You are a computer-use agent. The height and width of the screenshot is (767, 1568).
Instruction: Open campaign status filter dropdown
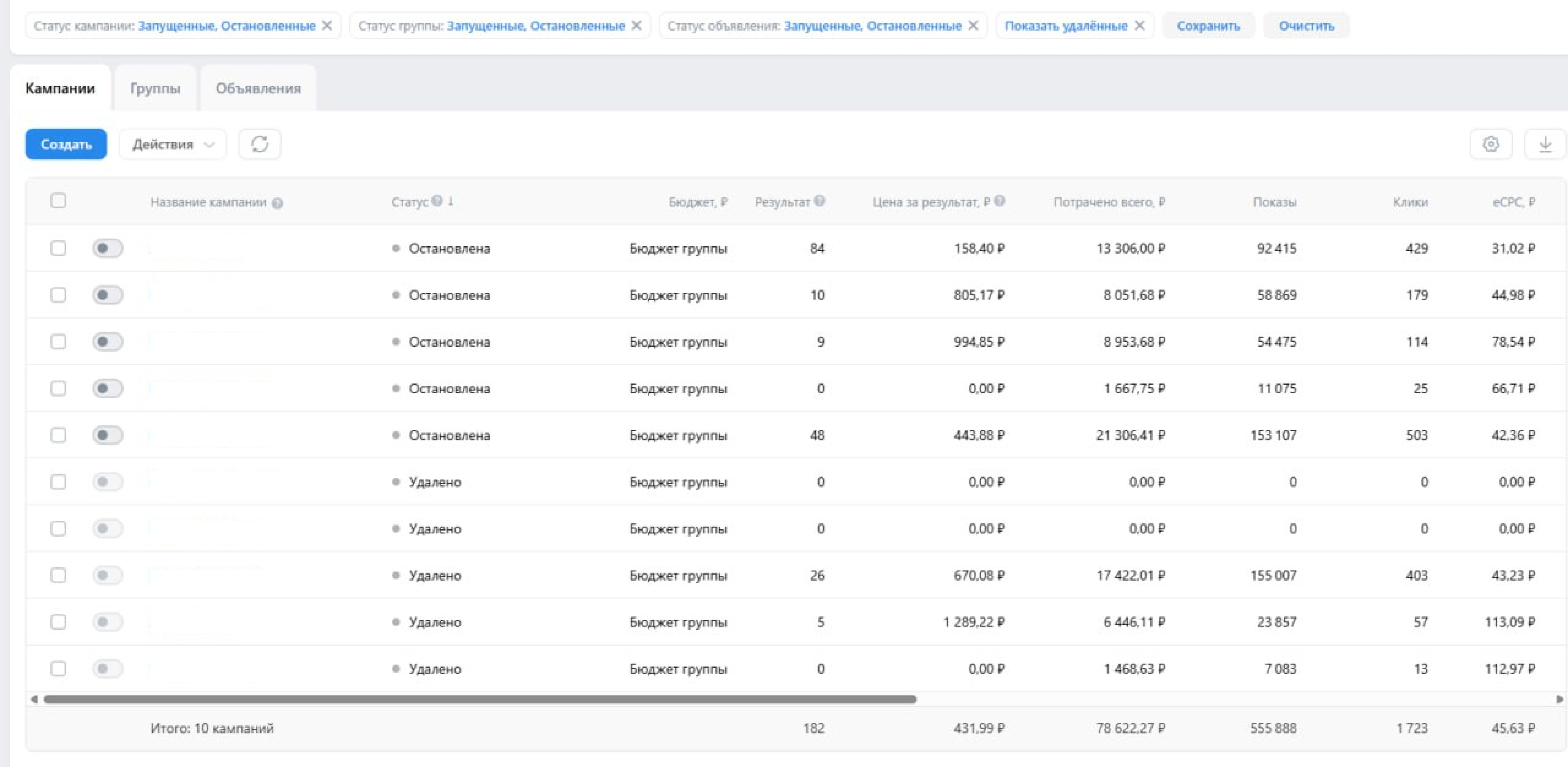pyautogui.click(x=227, y=26)
